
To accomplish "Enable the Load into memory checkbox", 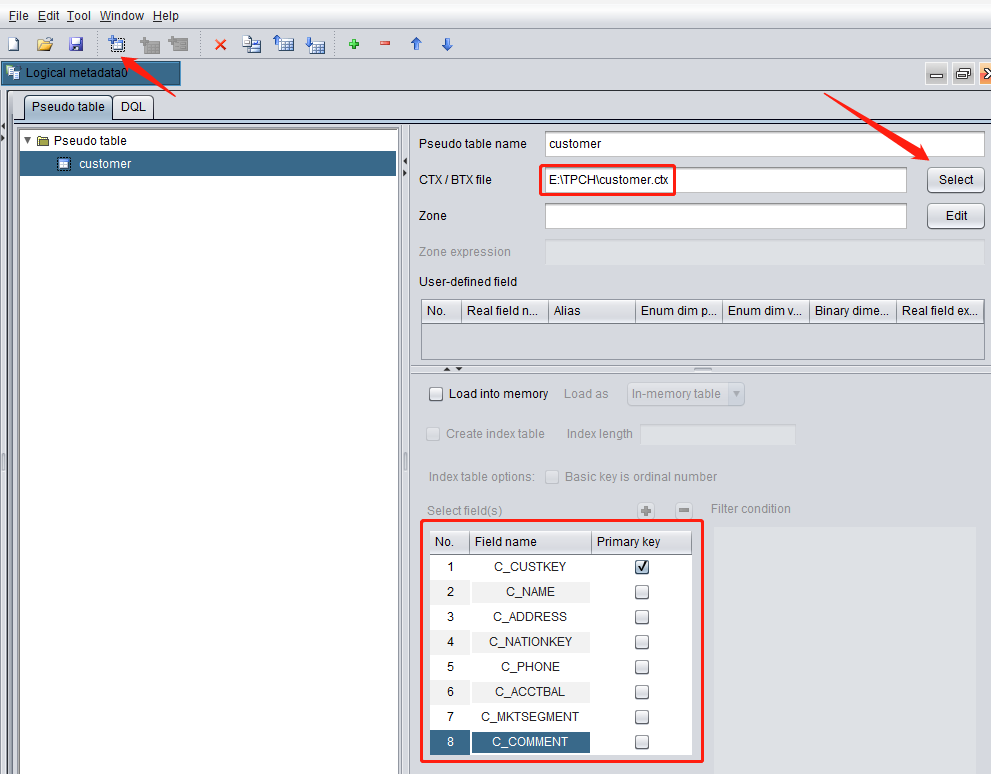I will [x=436, y=394].
